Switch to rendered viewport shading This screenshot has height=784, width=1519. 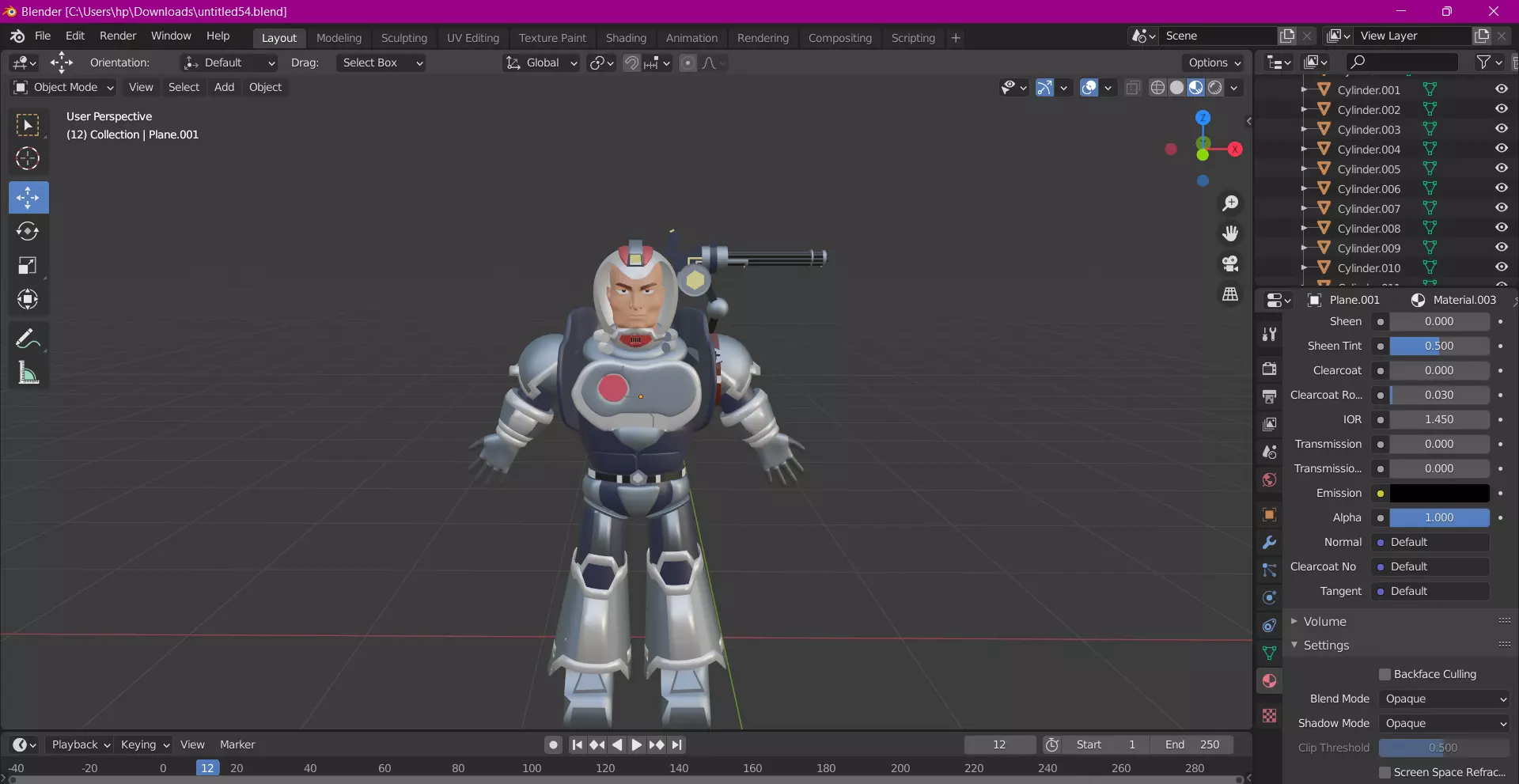point(1215,87)
